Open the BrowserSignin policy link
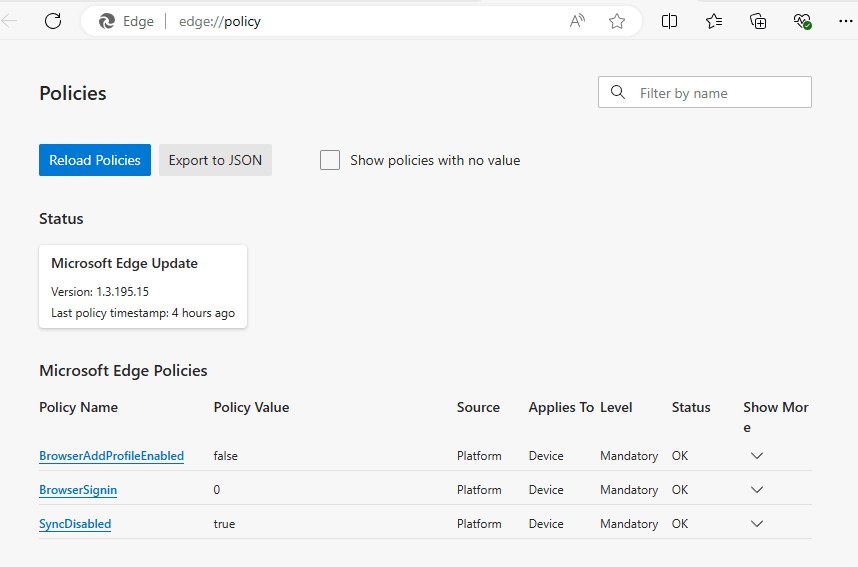858x567 pixels. 78,490
